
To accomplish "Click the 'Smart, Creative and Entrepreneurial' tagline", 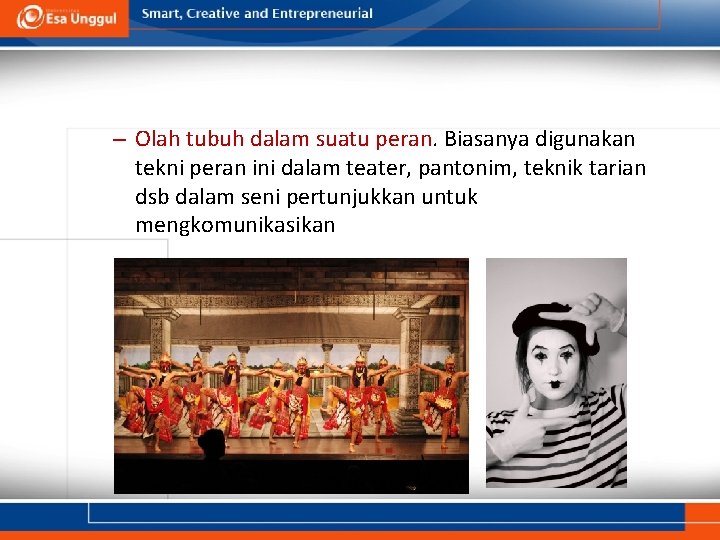I will click(257, 14).
